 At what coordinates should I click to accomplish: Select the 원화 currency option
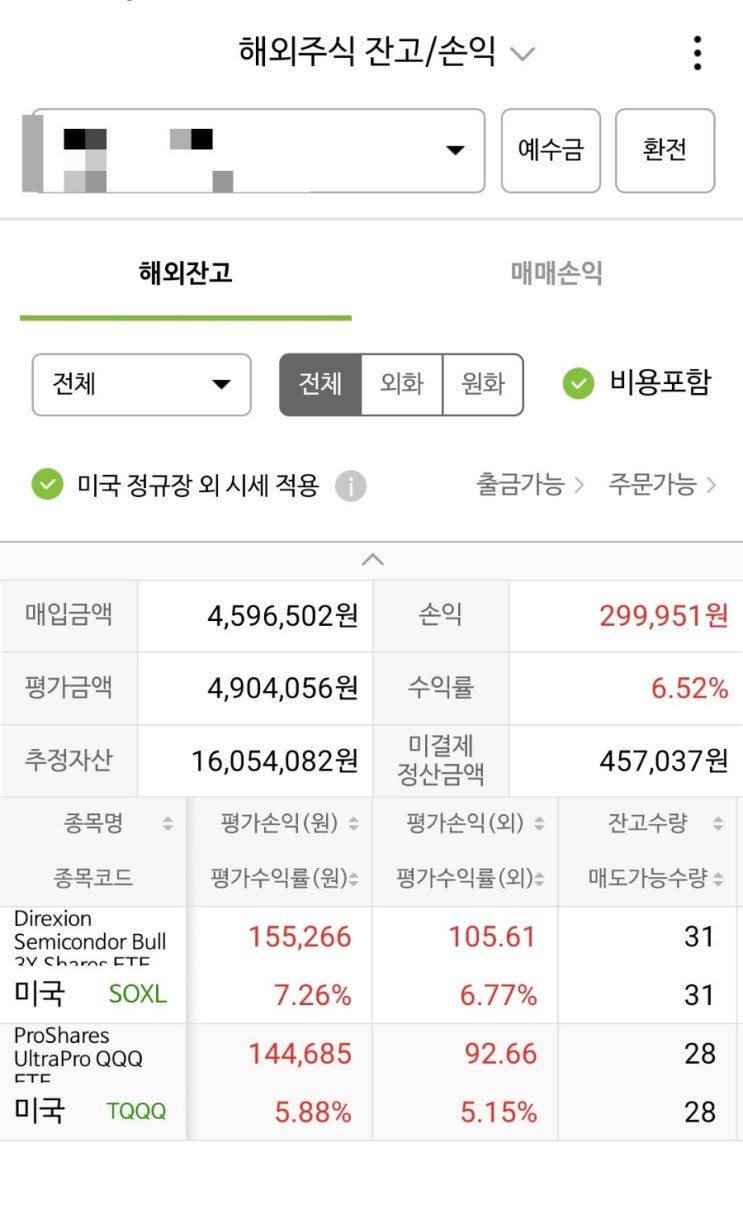(x=482, y=384)
